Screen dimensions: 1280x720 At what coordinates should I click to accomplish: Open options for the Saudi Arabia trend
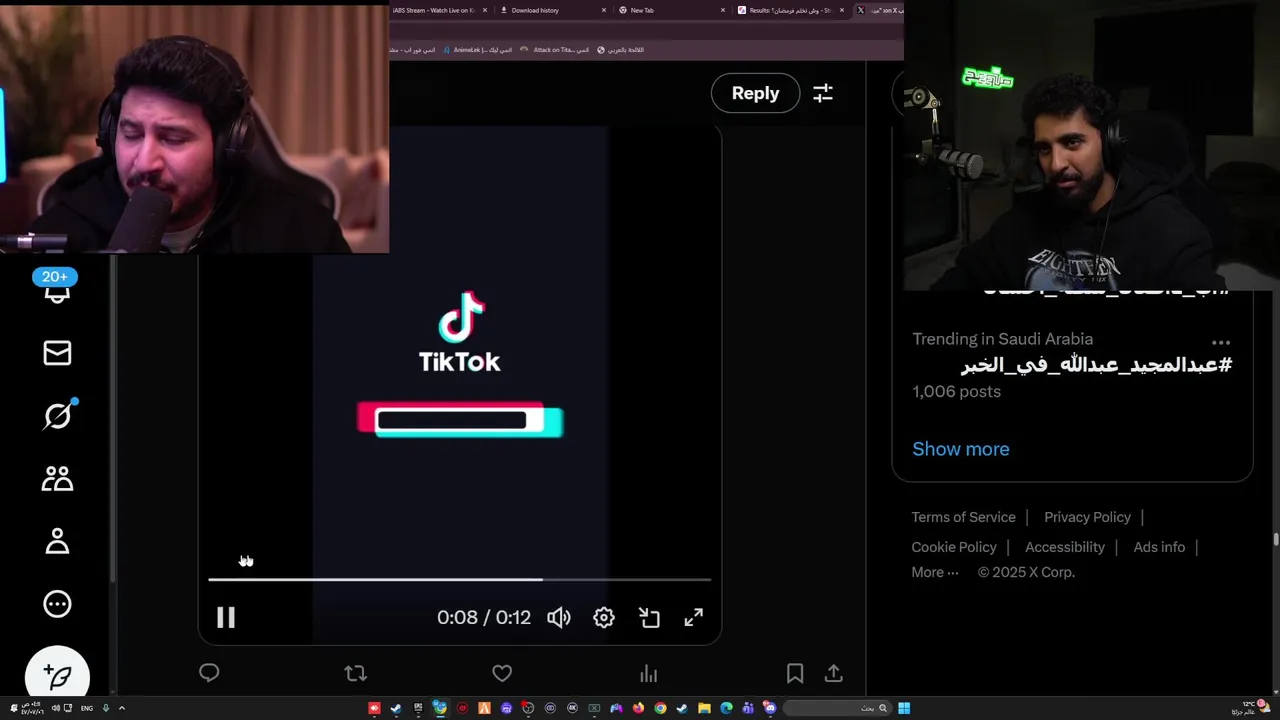[x=1221, y=342]
